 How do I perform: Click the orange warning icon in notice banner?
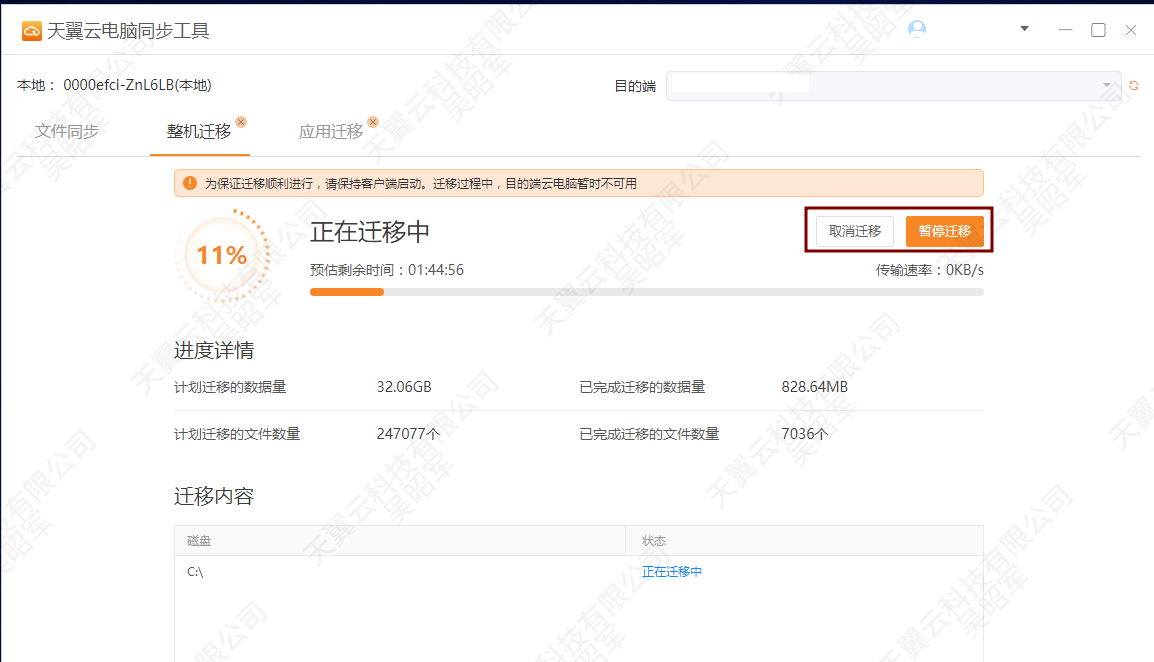pos(190,183)
